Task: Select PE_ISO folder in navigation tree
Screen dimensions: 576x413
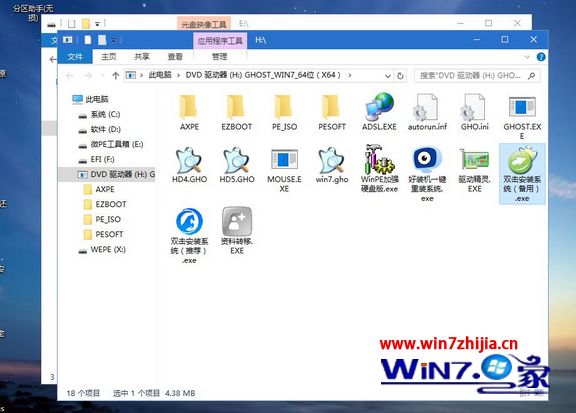Action: [x=102, y=219]
